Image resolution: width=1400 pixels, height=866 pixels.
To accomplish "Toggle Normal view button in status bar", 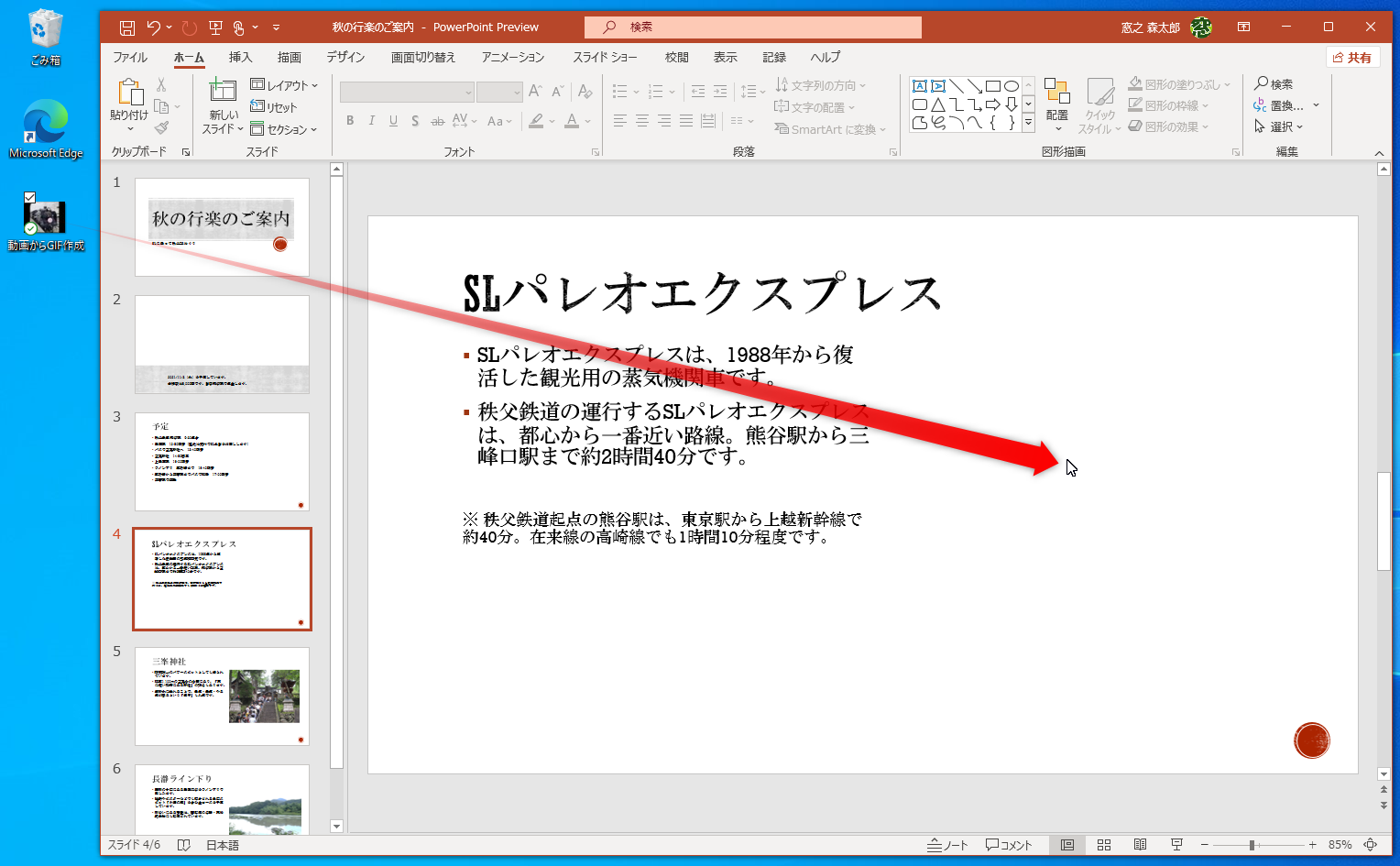I will [1067, 845].
